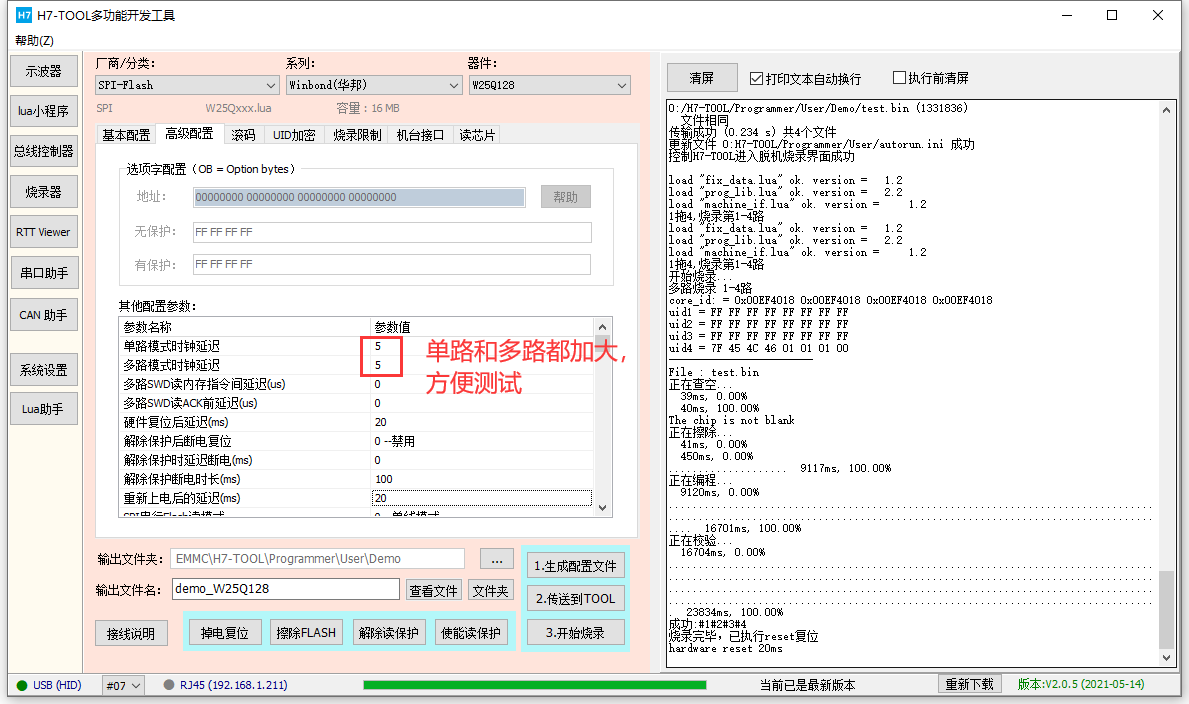Switch to 基本配置 tab
This screenshot has width=1189, height=704.
pyautogui.click(x=126, y=135)
